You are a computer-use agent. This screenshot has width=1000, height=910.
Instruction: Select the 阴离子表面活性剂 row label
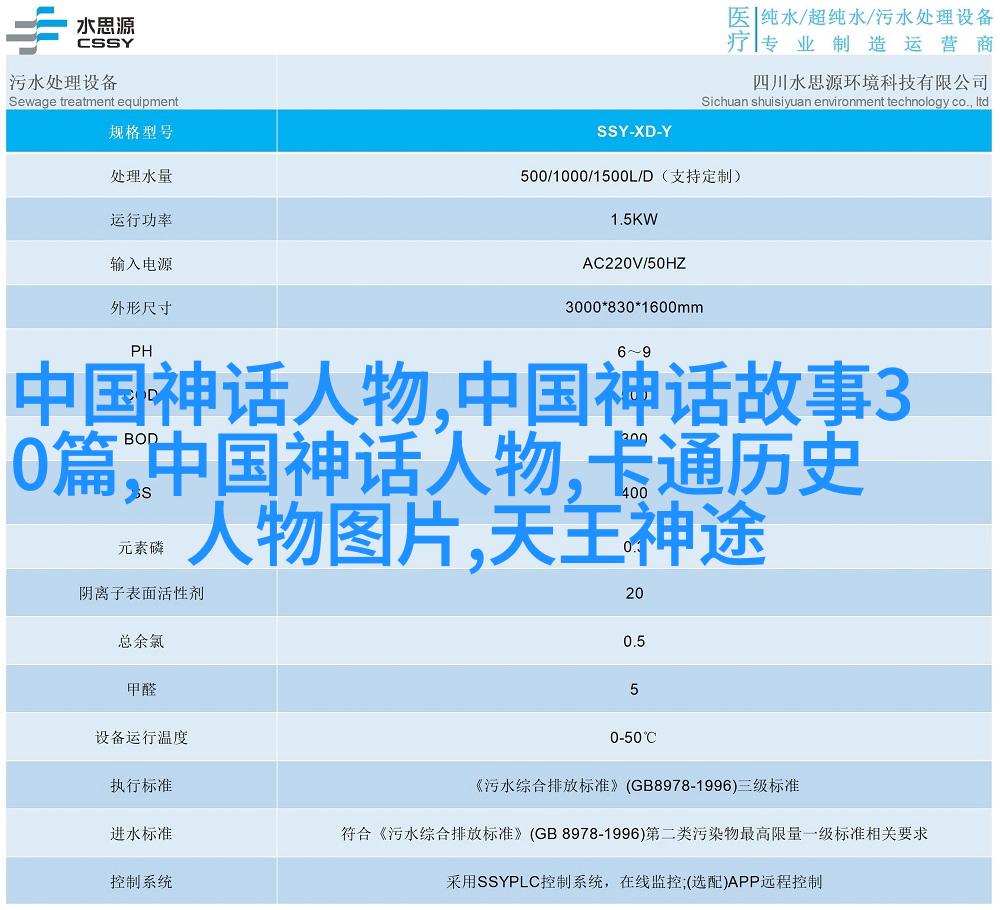[x=141, y=594]
